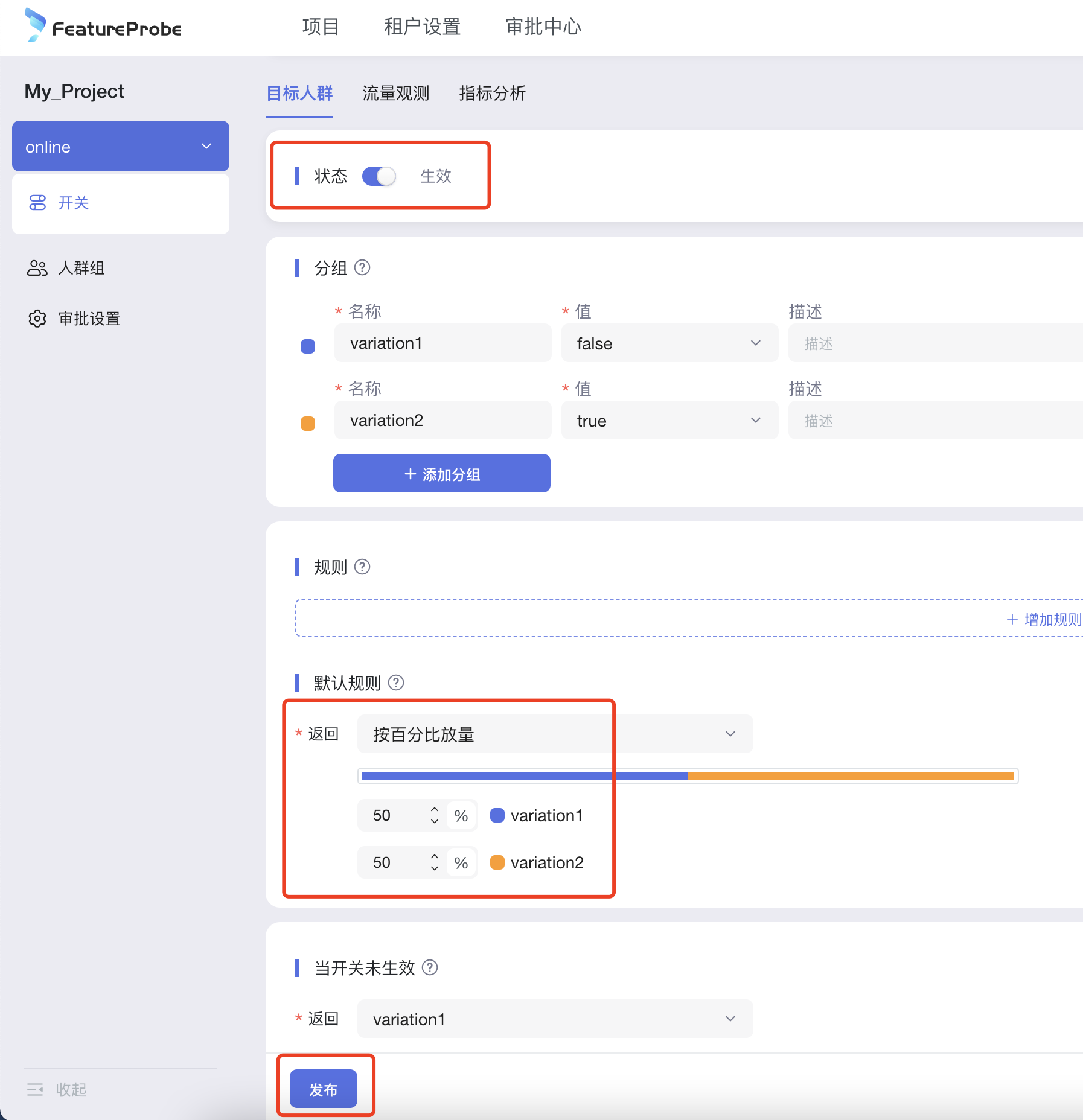
Task: Switch to the 流量观测 tab
Action: coord(395,93)
